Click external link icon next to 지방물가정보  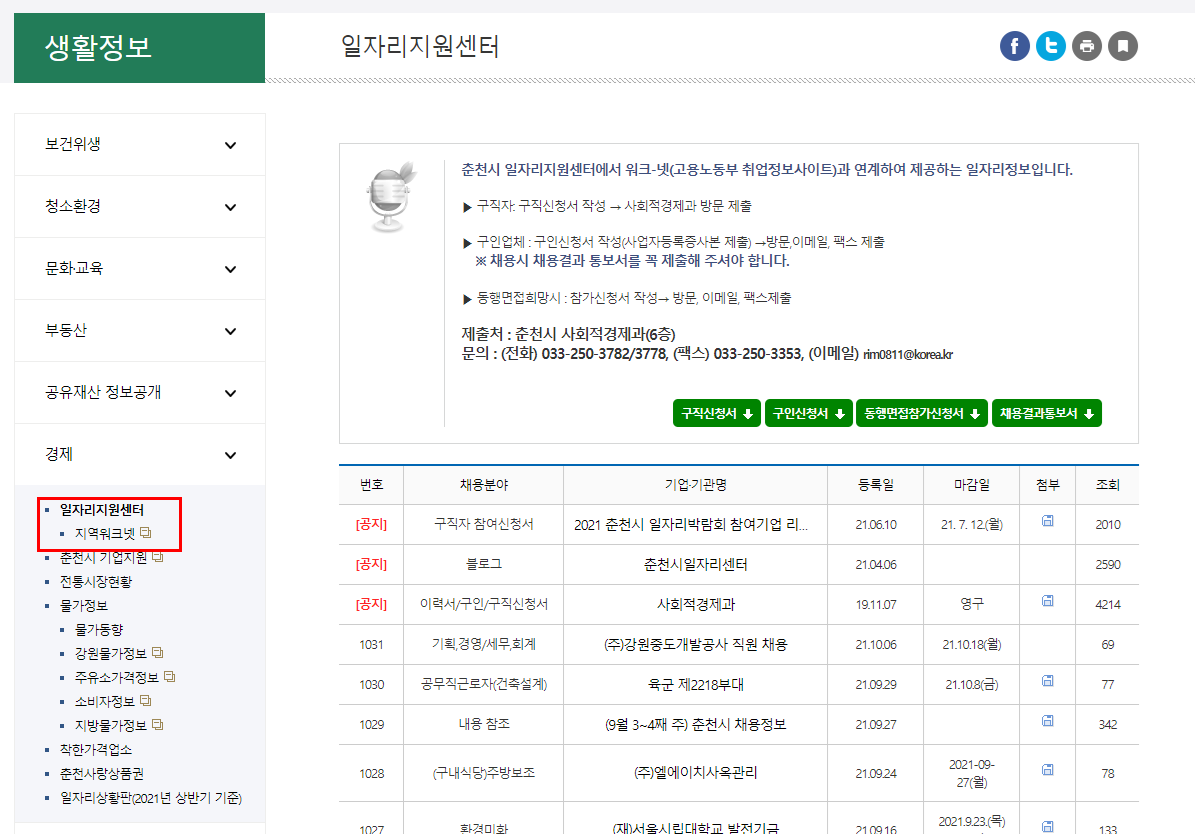(158, 724)
